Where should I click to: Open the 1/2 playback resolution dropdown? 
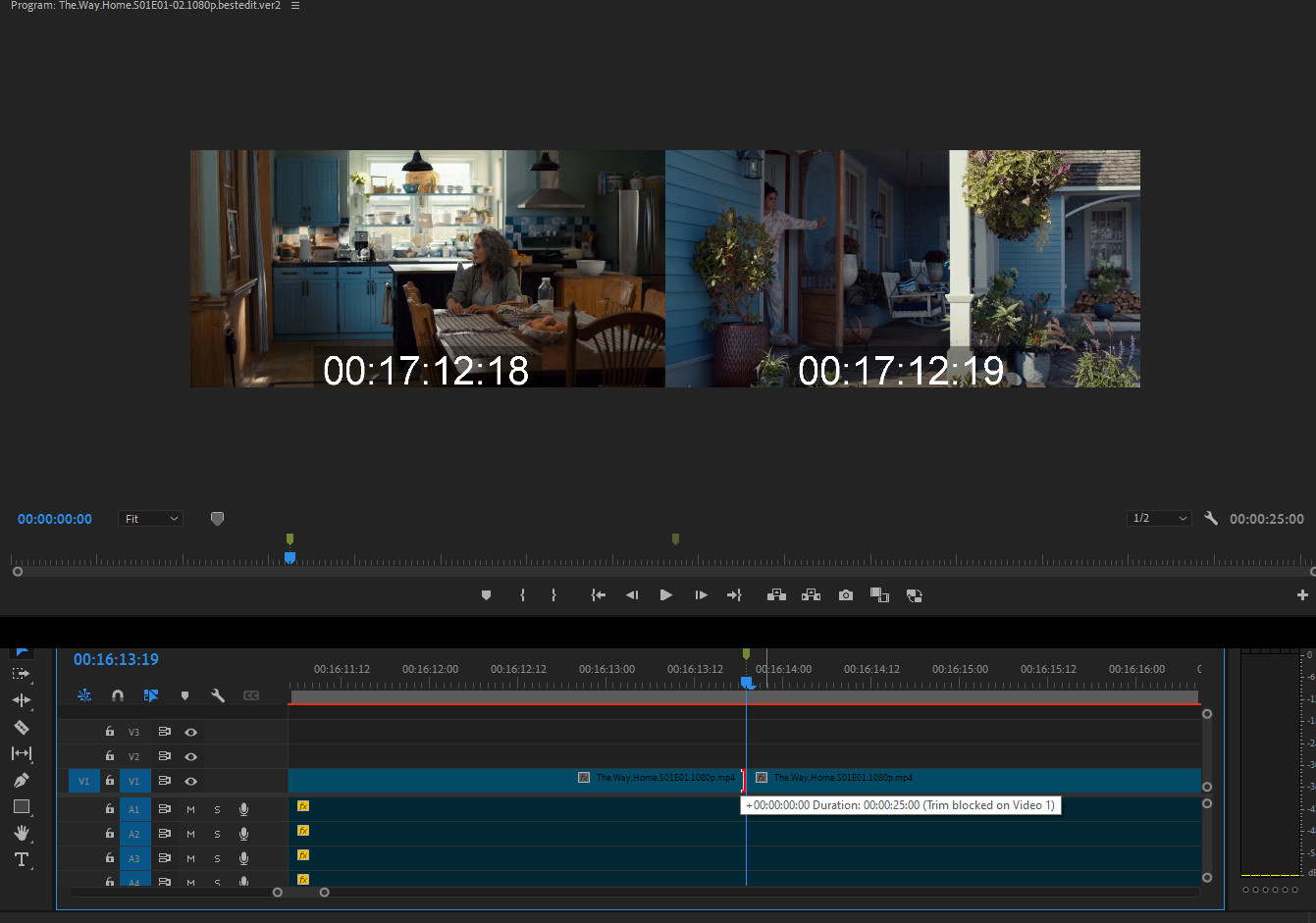click(1159, 518)
